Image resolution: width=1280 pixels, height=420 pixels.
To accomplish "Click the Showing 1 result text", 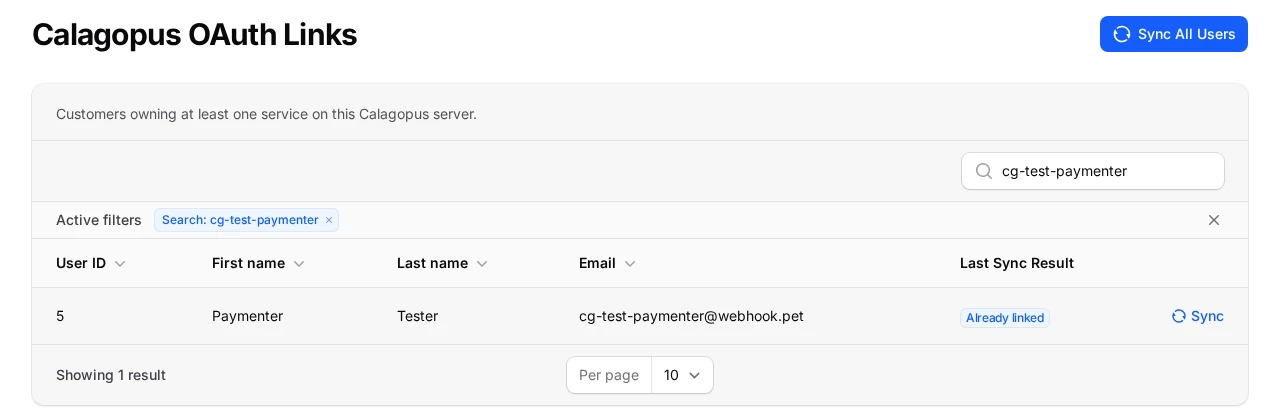I will (111, 375).
